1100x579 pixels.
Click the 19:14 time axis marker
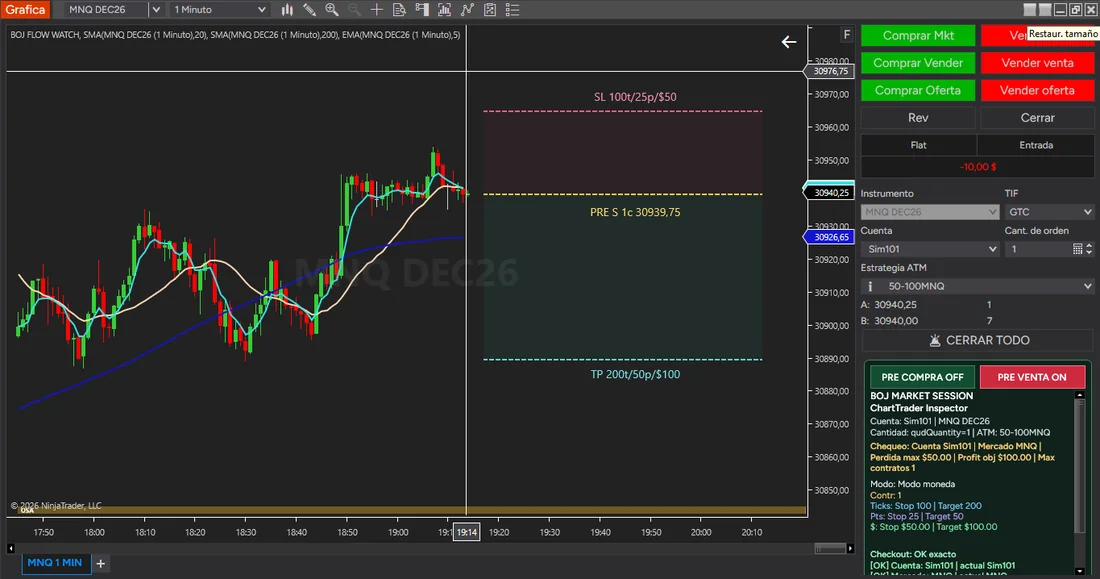pos(467,532)
